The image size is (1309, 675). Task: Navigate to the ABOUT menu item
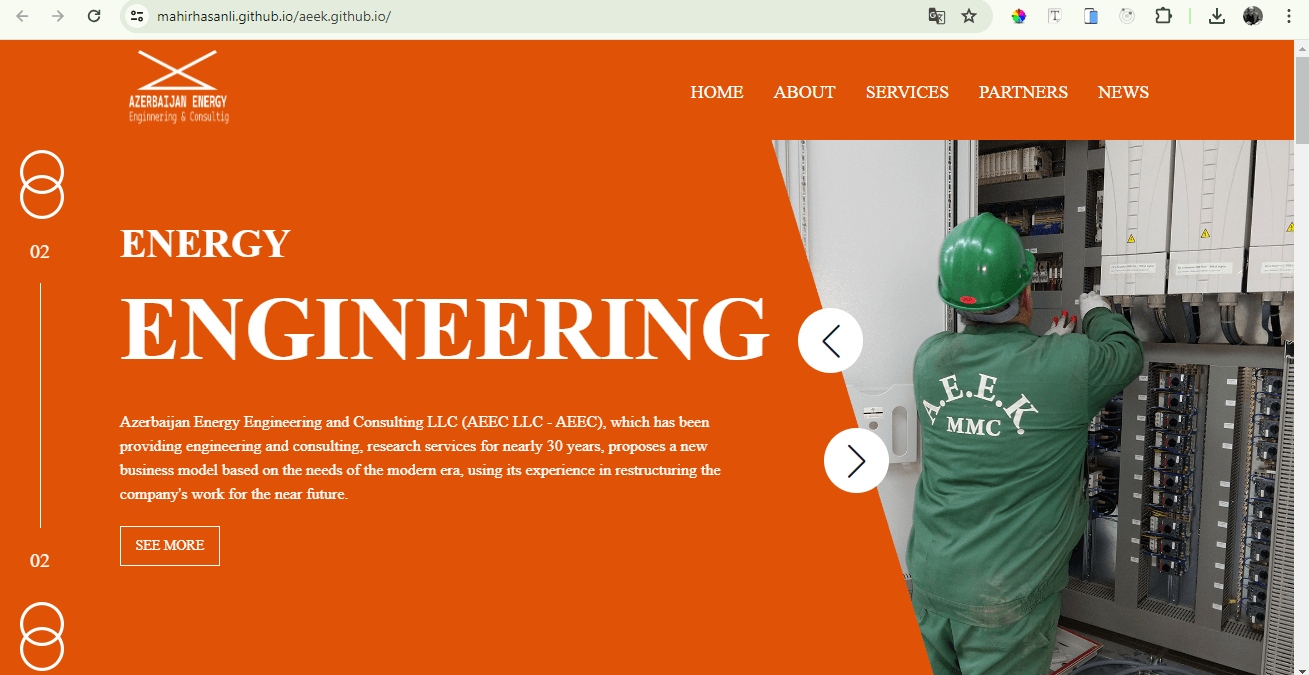[x=804, y=91]
